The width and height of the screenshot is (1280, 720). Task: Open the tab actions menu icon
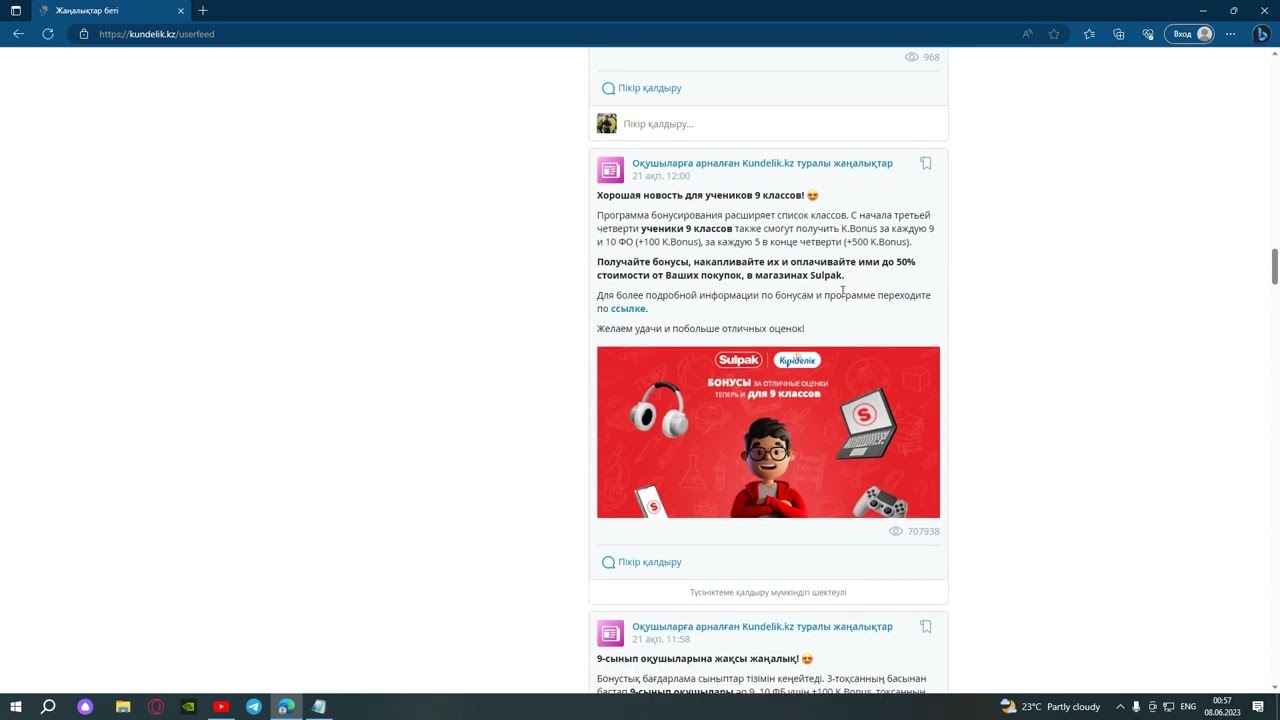click(x=15, y=10)
